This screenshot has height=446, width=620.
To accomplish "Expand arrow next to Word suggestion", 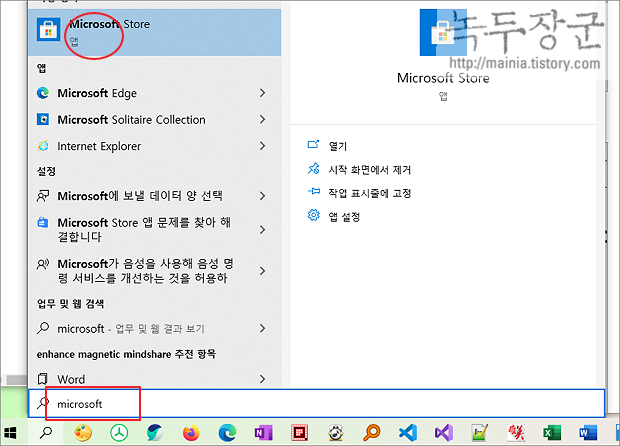I will tap(262, 379).
